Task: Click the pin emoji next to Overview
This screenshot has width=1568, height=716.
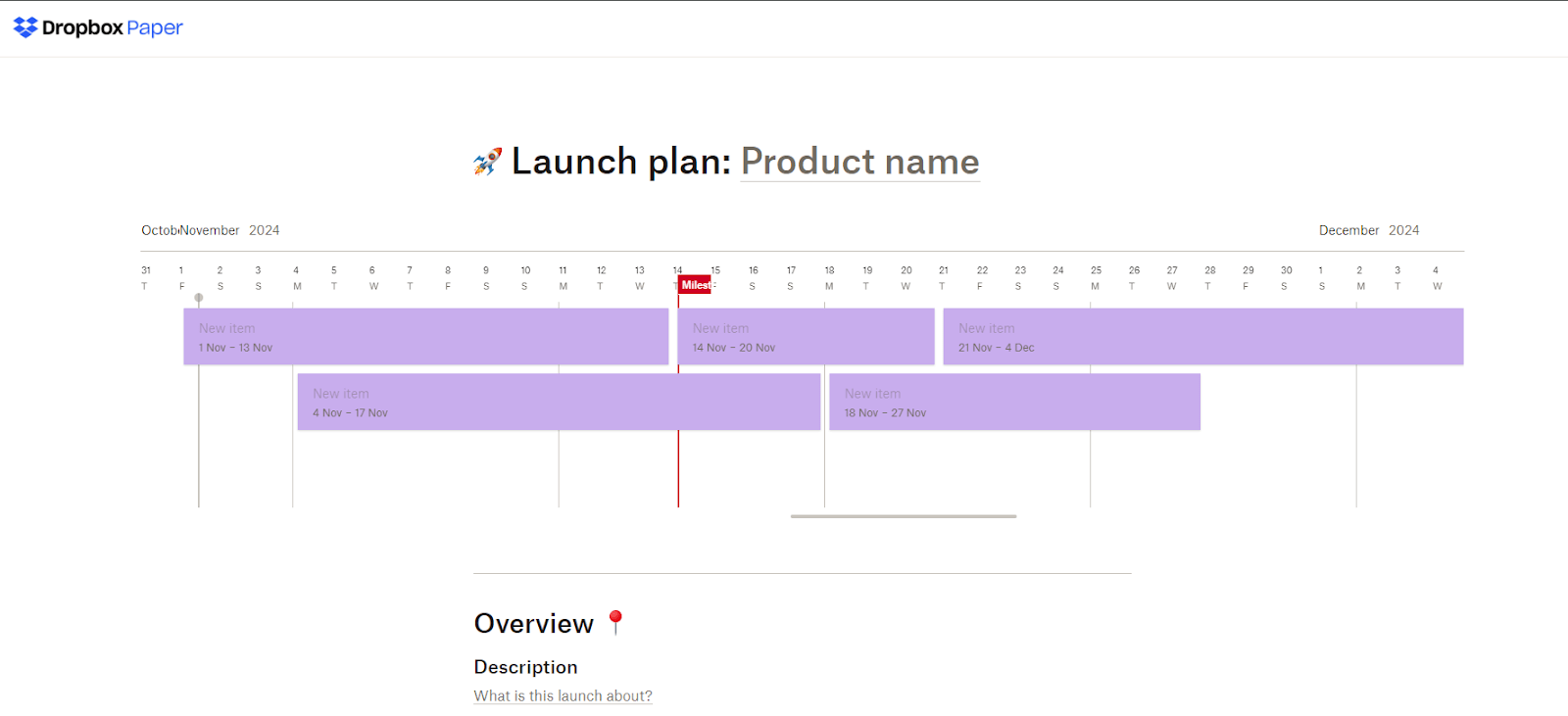Action: (x=615, y=621)
